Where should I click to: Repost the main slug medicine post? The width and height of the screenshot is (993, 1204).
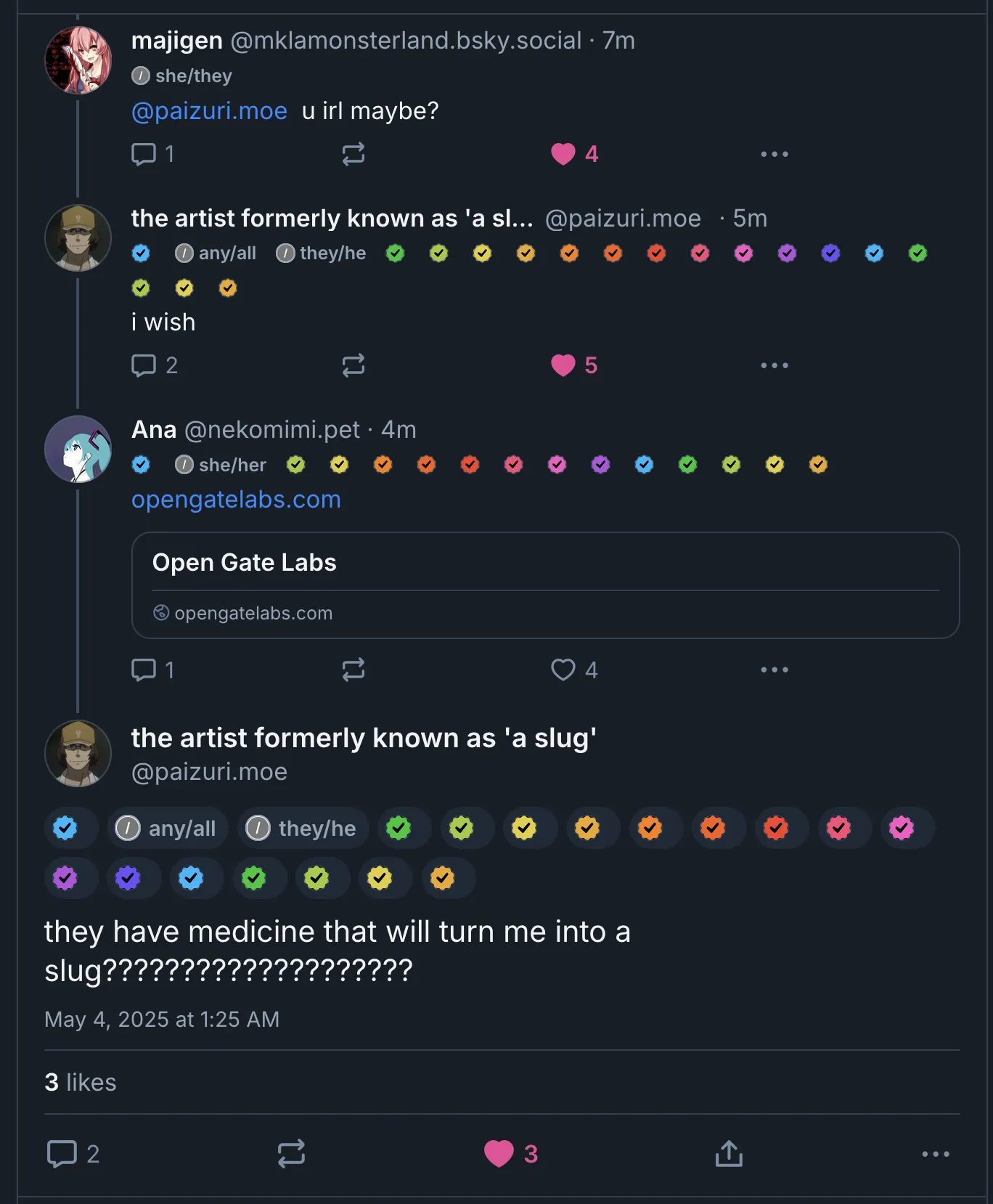pyautogui.click(x=291, y=1153)
